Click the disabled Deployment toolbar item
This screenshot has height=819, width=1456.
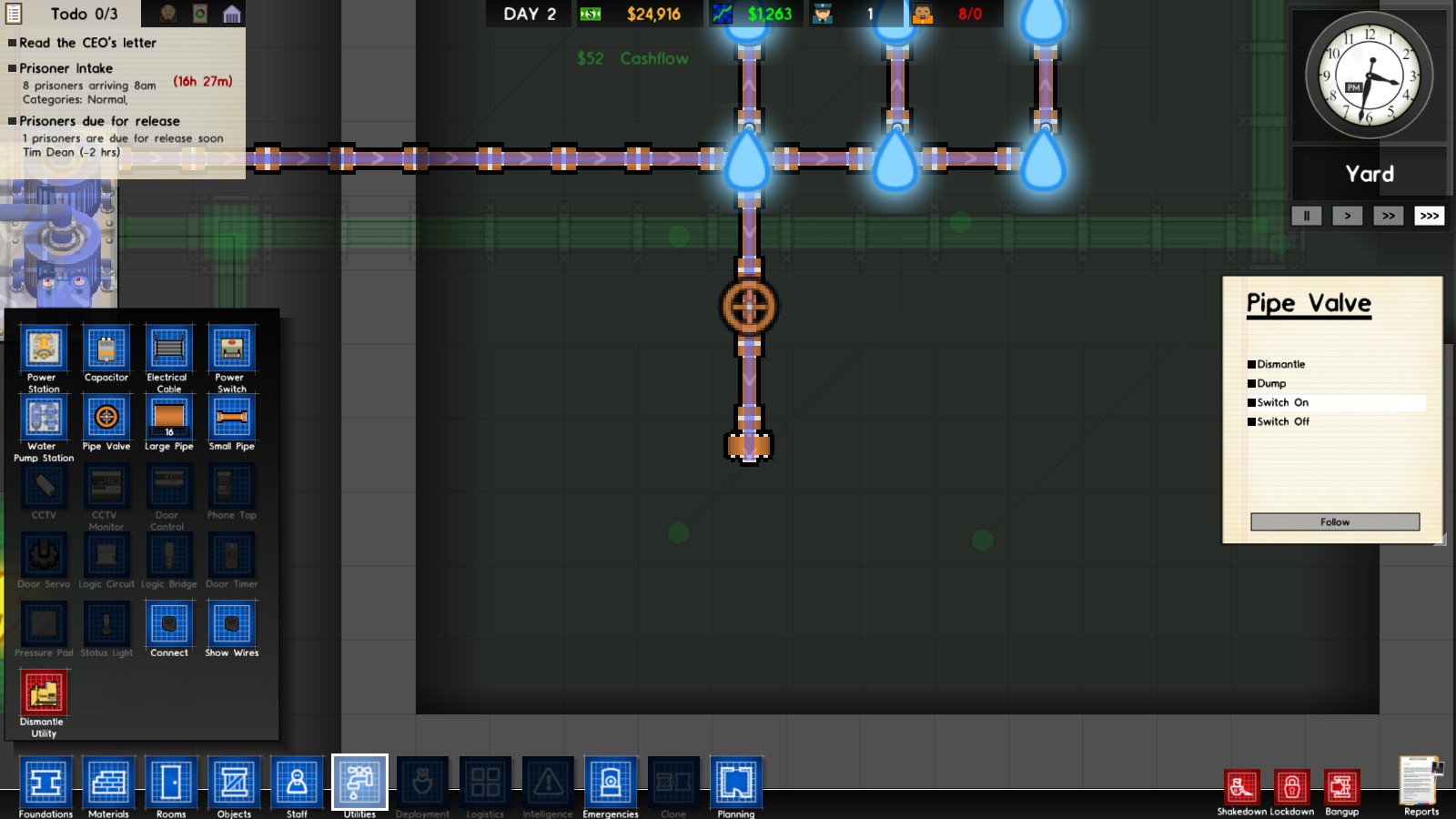[422, 782]
